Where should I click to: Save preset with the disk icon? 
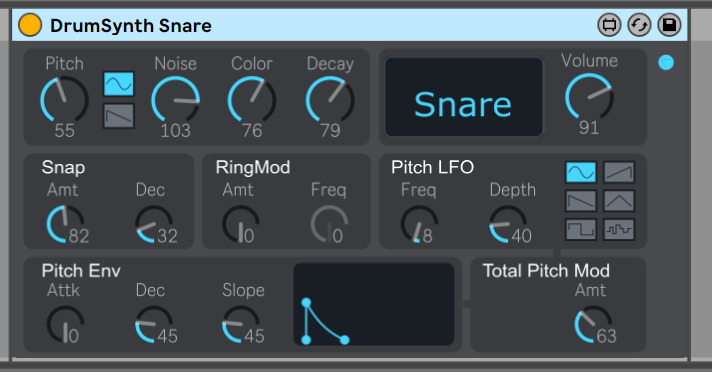[669, 25]
